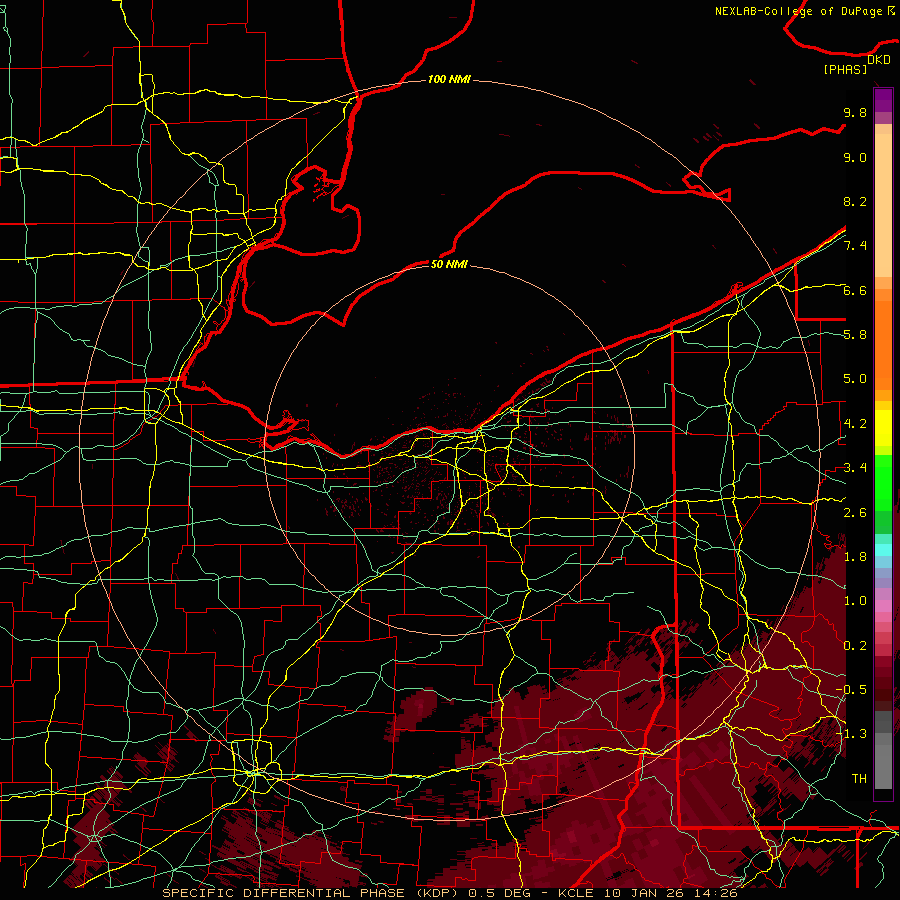This screenshot has height=900, width=900.
Task: Pick the bright green segment of the color bar
Action: coord(883,482)
